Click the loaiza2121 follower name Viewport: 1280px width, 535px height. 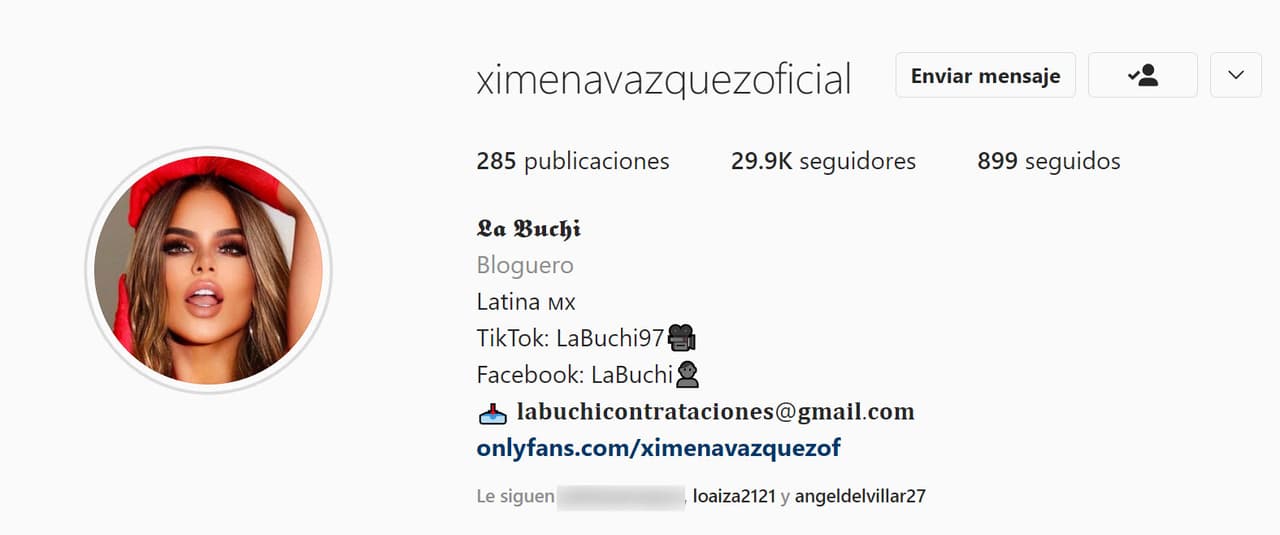coord(734,496)
